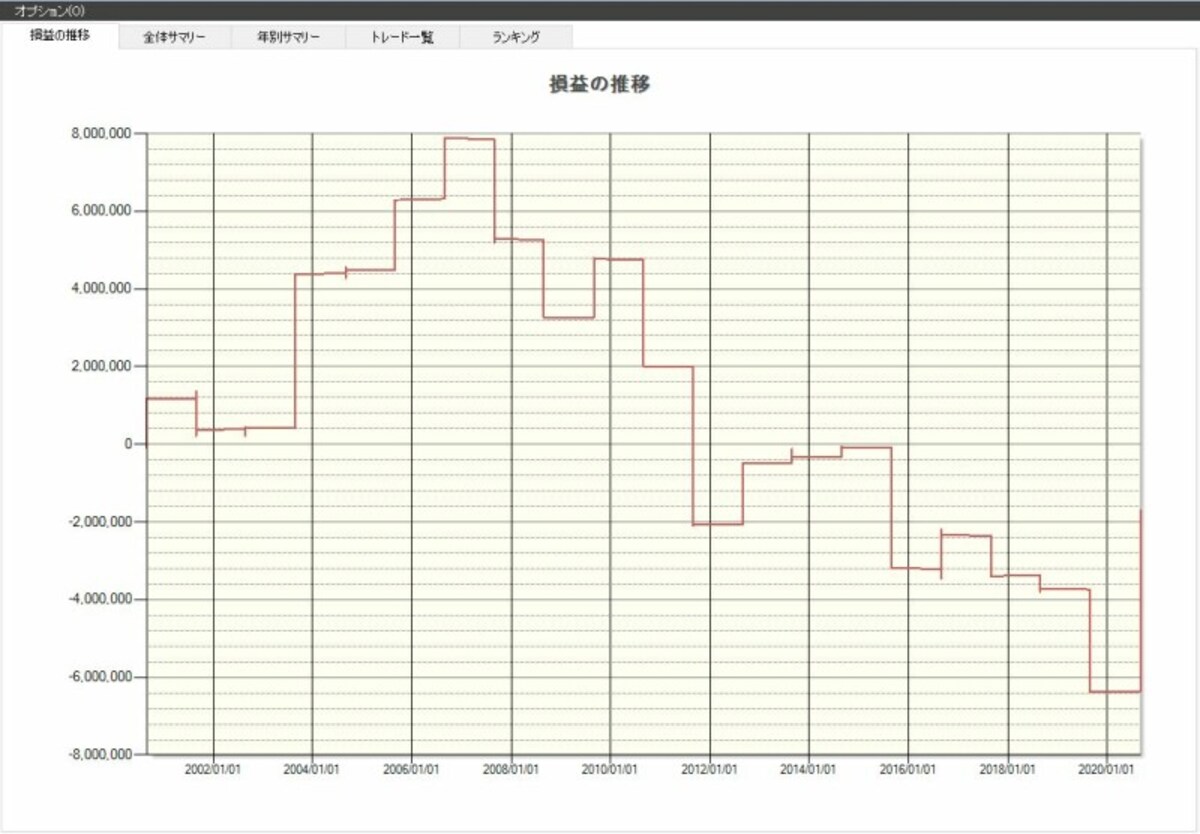
Task: Switch to the 全体サマリー tab
Action: 174,37
